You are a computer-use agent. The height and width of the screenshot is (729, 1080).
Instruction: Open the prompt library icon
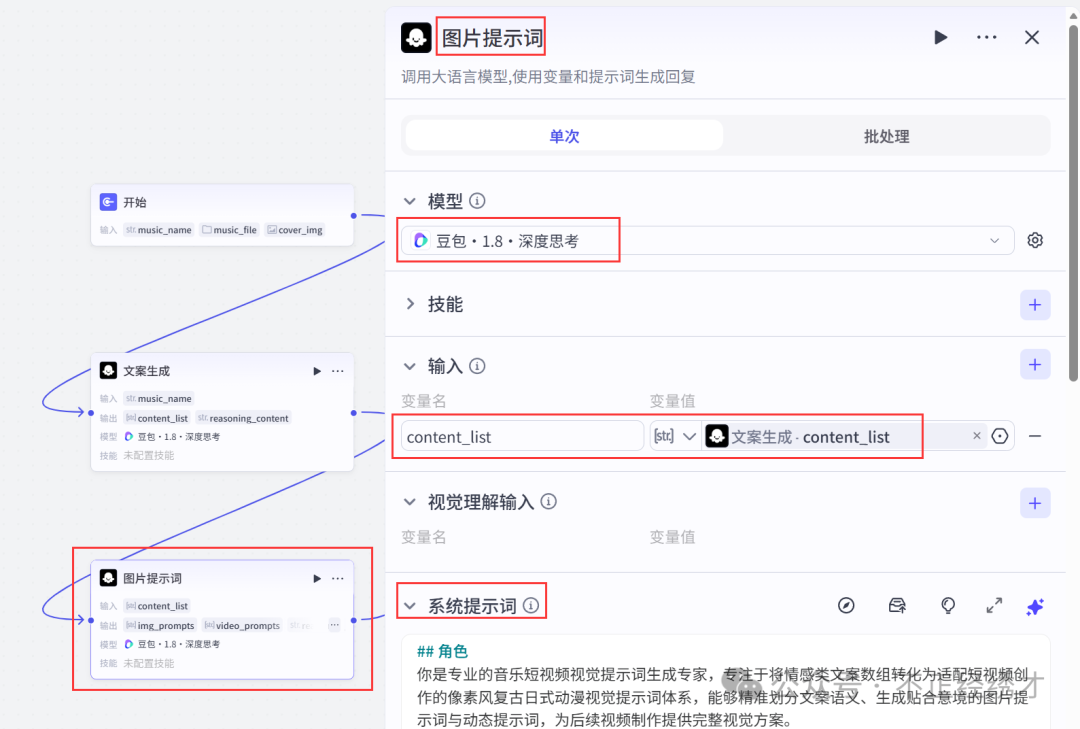click(896, 606)
